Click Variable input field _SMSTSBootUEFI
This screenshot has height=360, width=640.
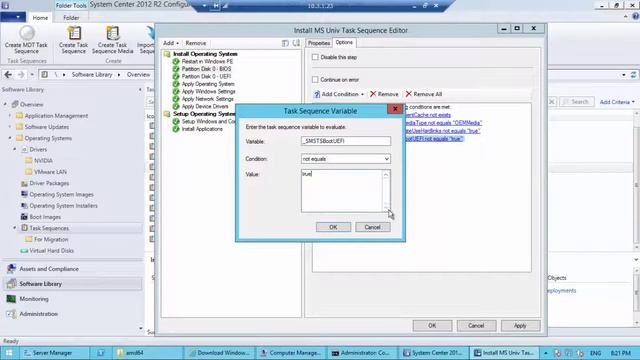(346, 141)
